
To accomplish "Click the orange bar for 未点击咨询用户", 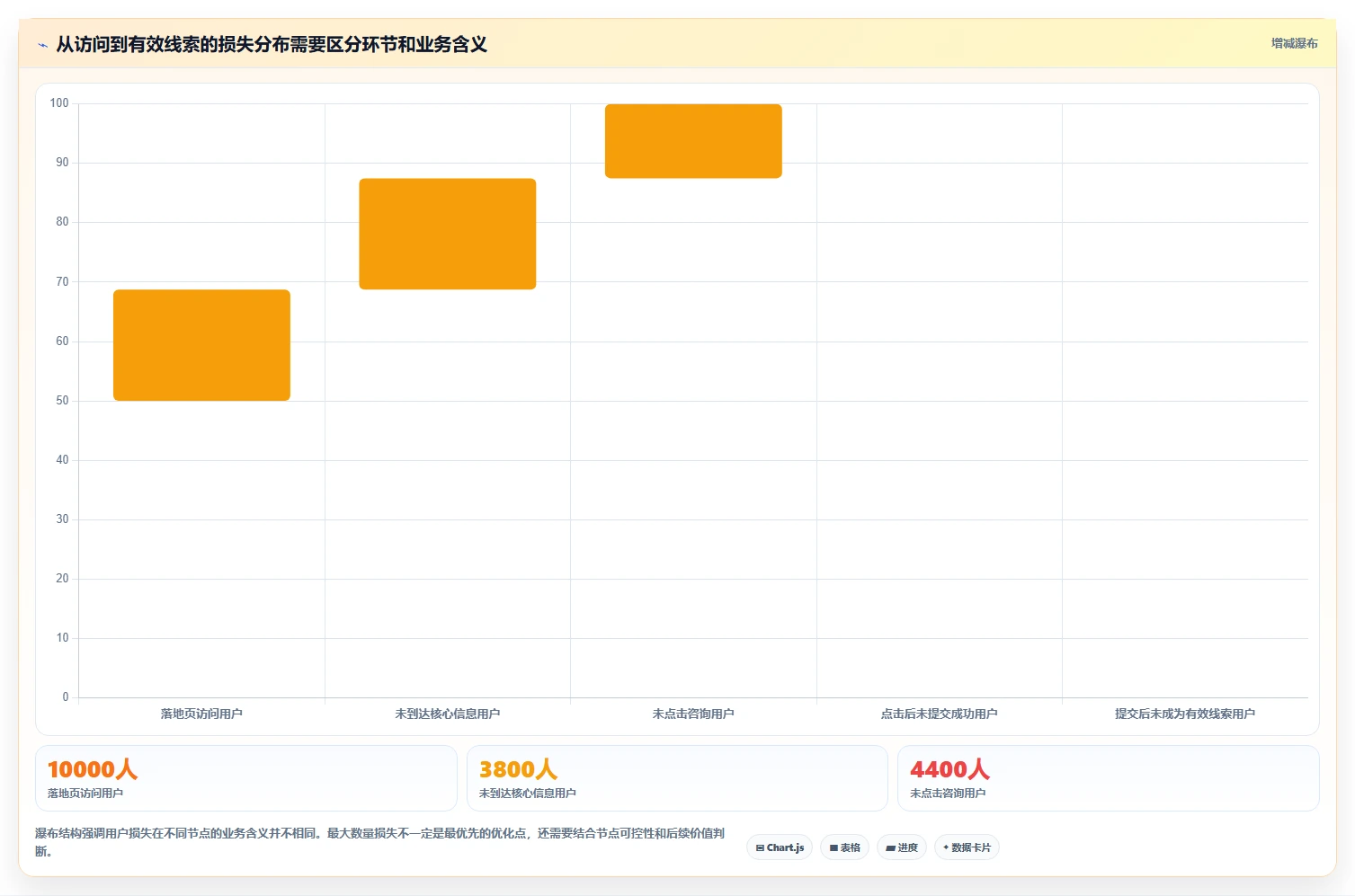I will (693, 141).
